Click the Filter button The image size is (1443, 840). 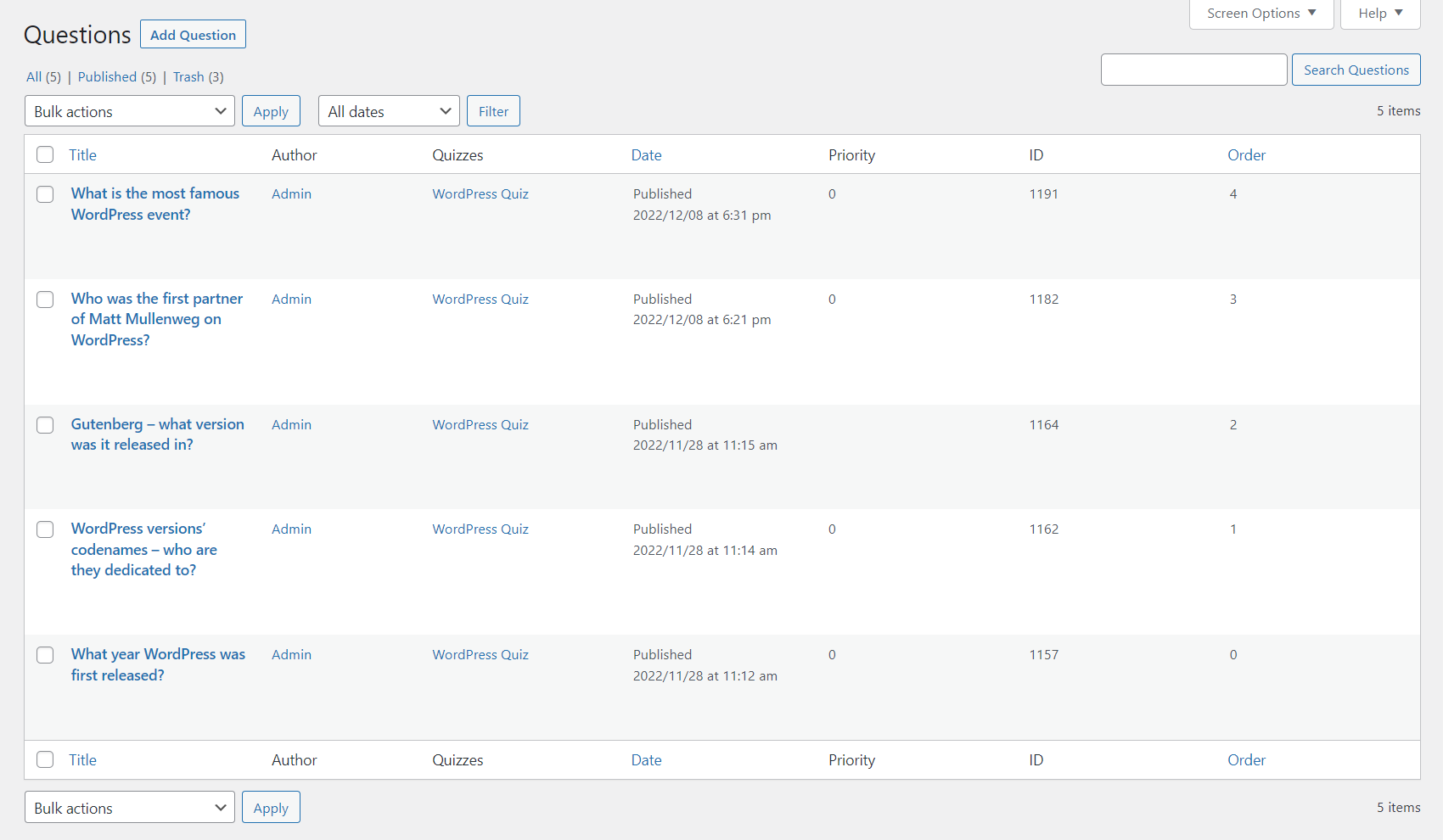[493, 111]
